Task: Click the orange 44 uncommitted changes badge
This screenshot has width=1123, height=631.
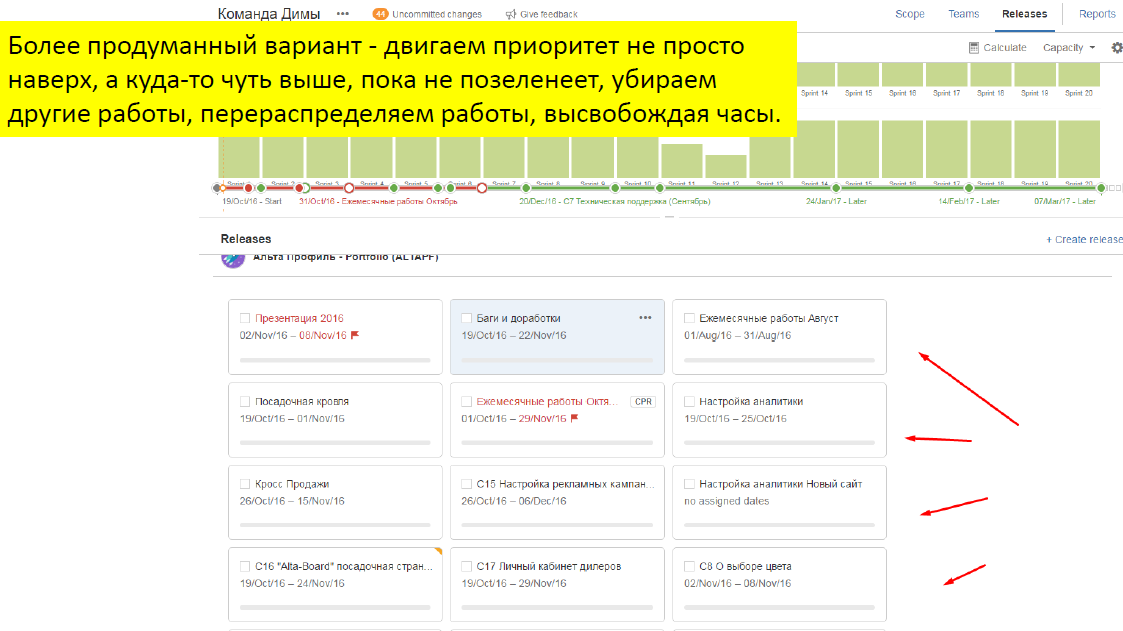Action: [381, 14]
